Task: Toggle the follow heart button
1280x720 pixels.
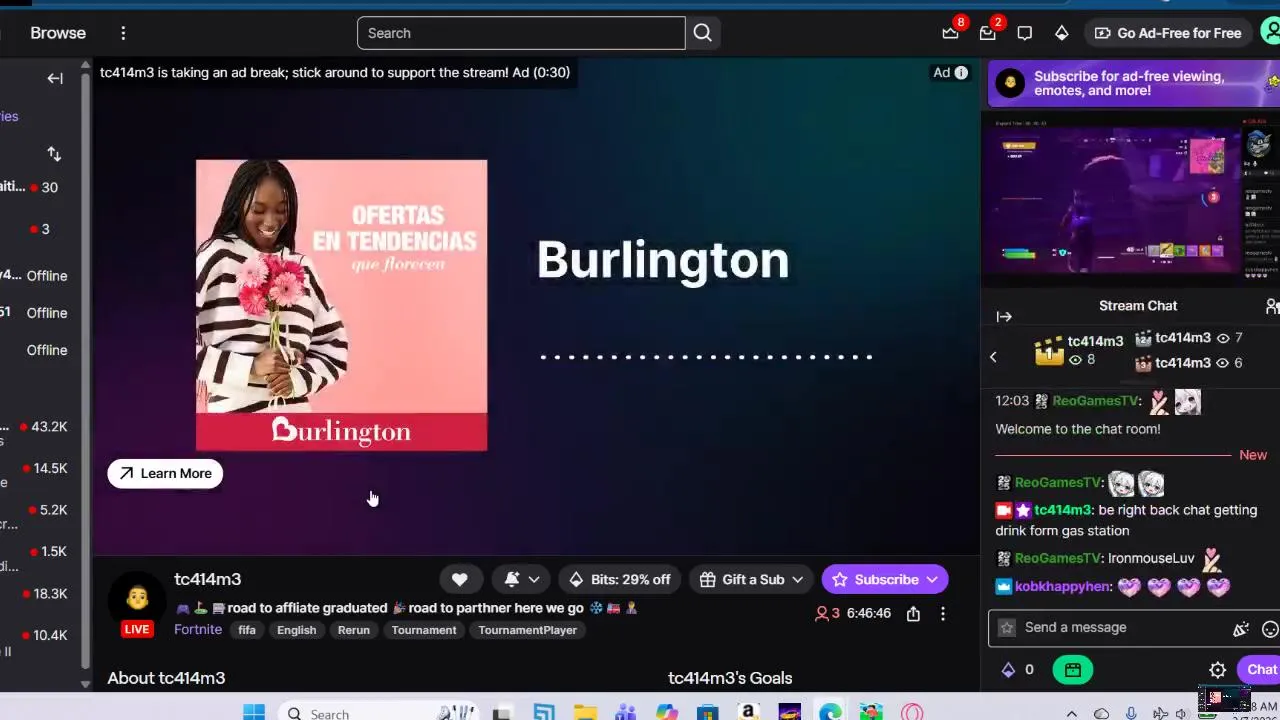Action: (x=459, y=579)
